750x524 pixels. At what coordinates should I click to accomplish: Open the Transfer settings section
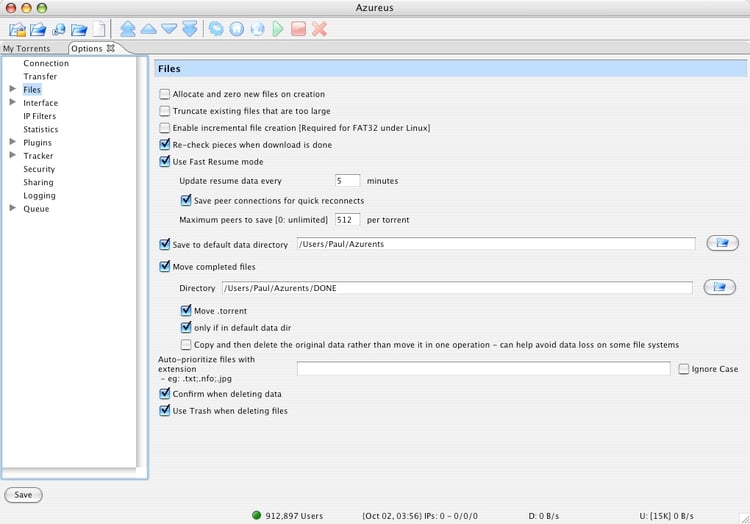click(x=40, y=76)
